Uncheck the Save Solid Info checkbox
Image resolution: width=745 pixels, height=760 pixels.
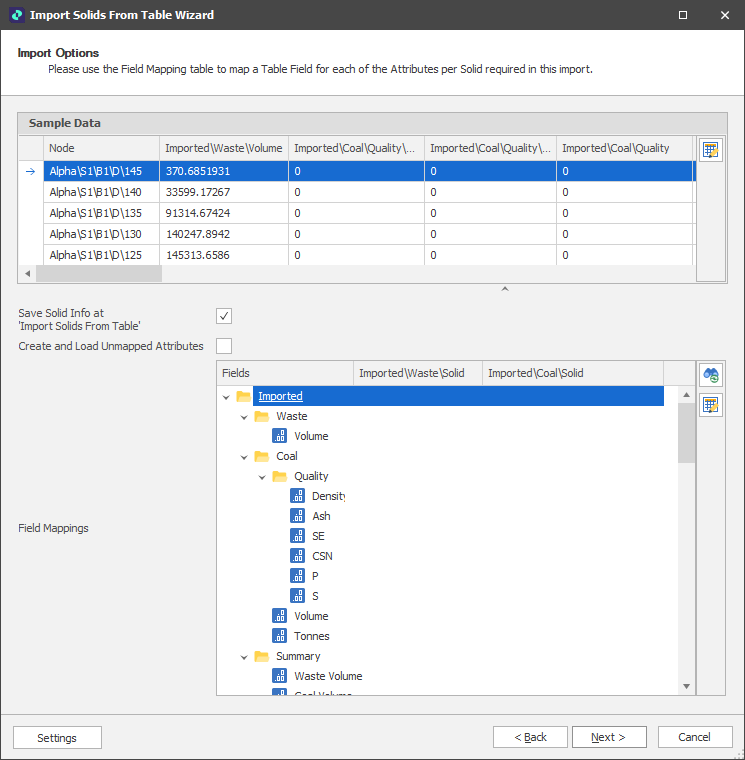coord(224,316)
